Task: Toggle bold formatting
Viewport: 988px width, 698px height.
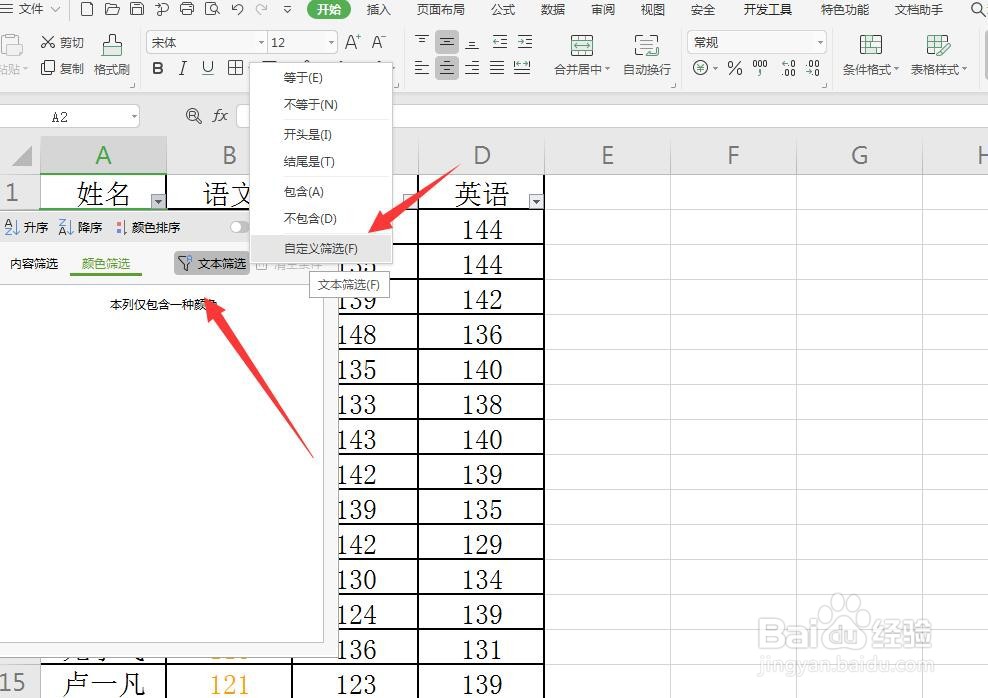Action: 157,68
